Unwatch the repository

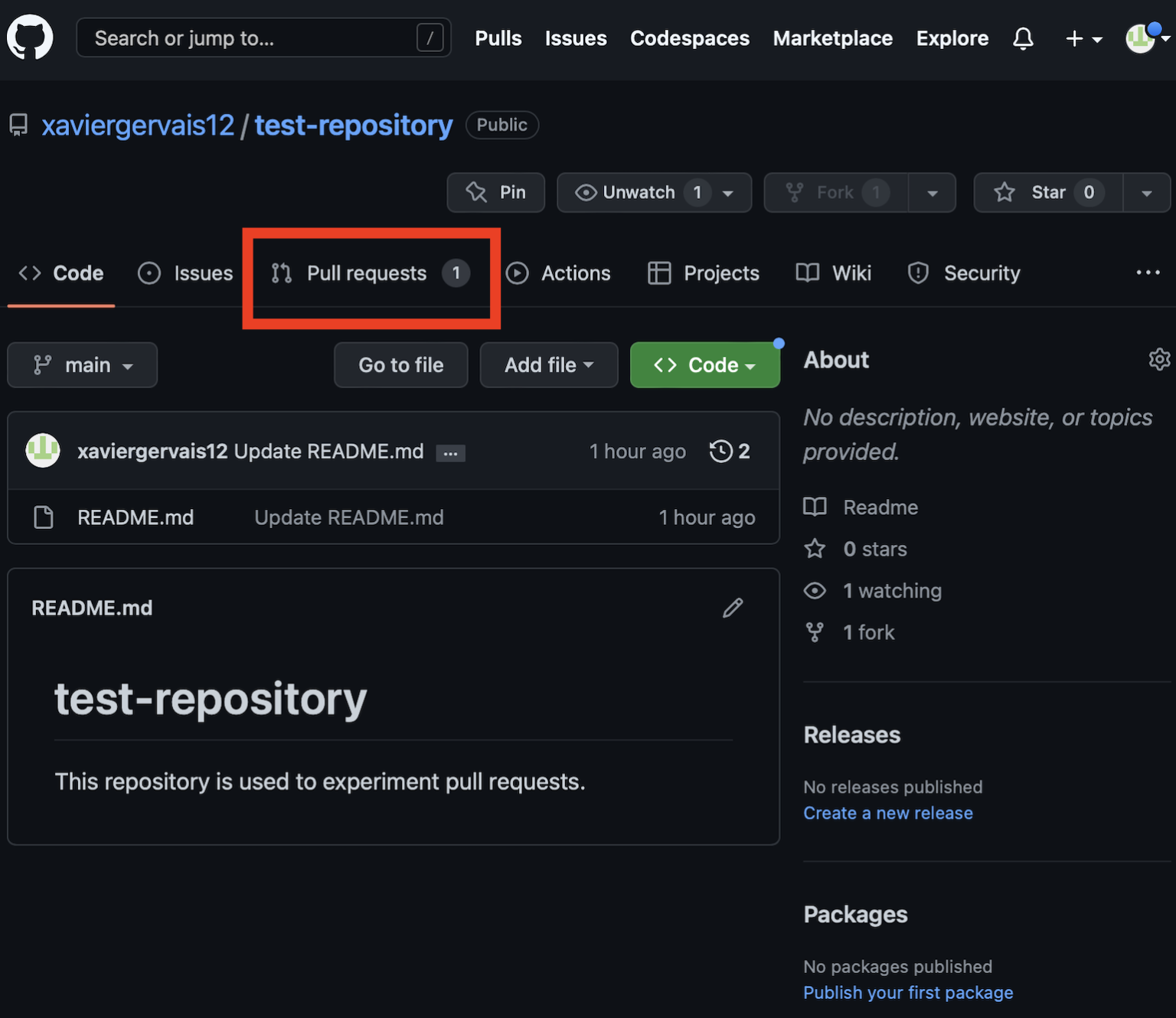coord(639,192)
